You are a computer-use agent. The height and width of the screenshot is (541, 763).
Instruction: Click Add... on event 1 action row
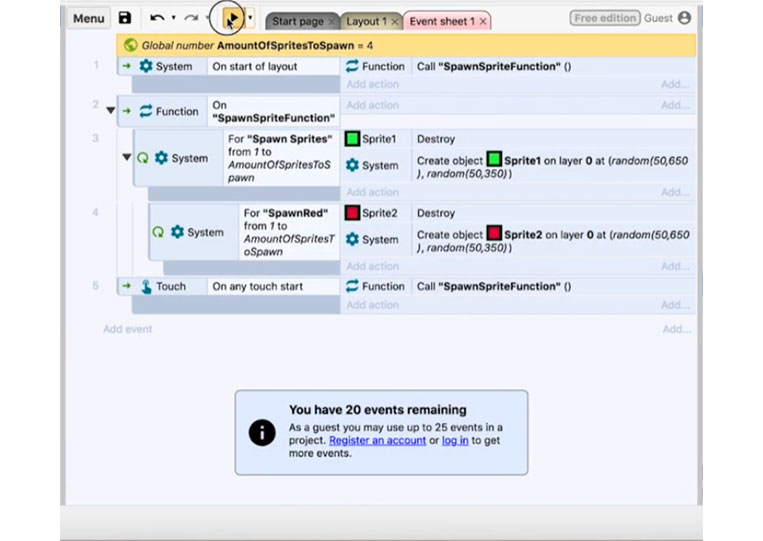pyautogui.click(x=675, y=84)
